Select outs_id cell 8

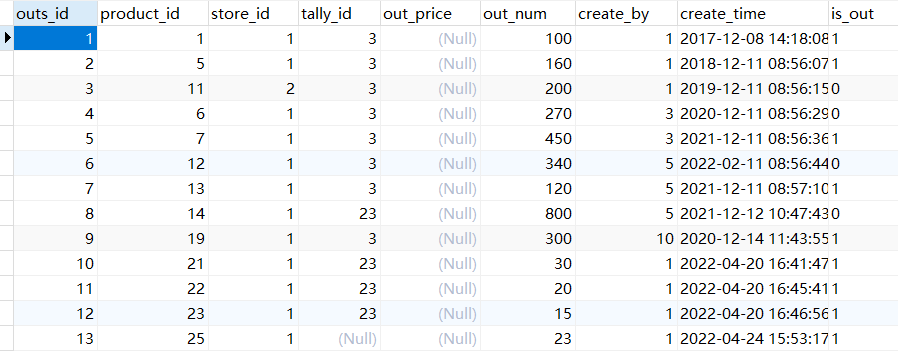(x=56, y=214)
